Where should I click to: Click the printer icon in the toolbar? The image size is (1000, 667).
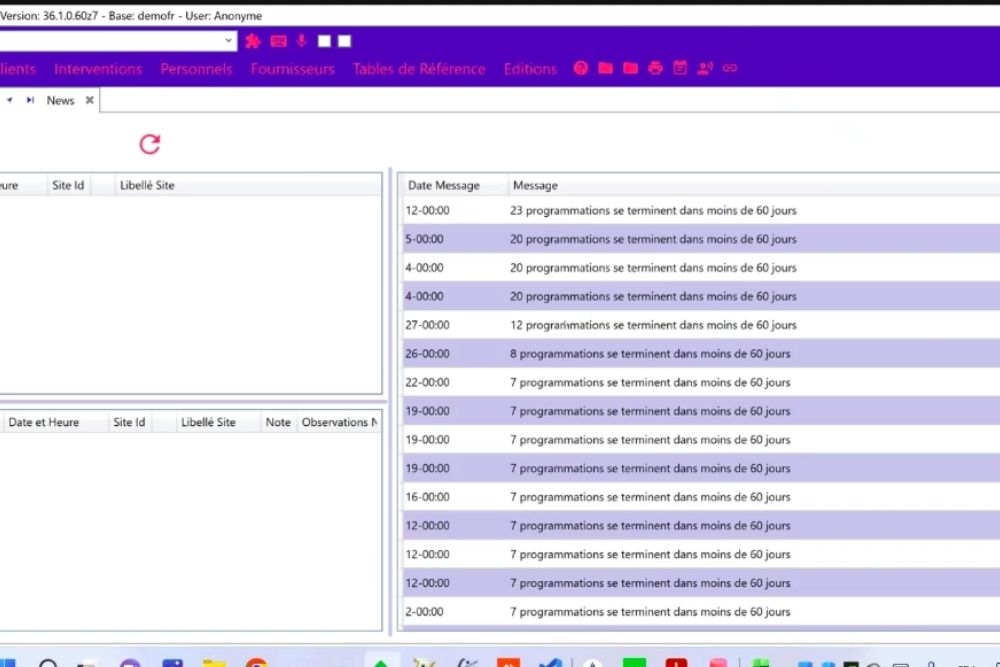(x=655, y=68)
